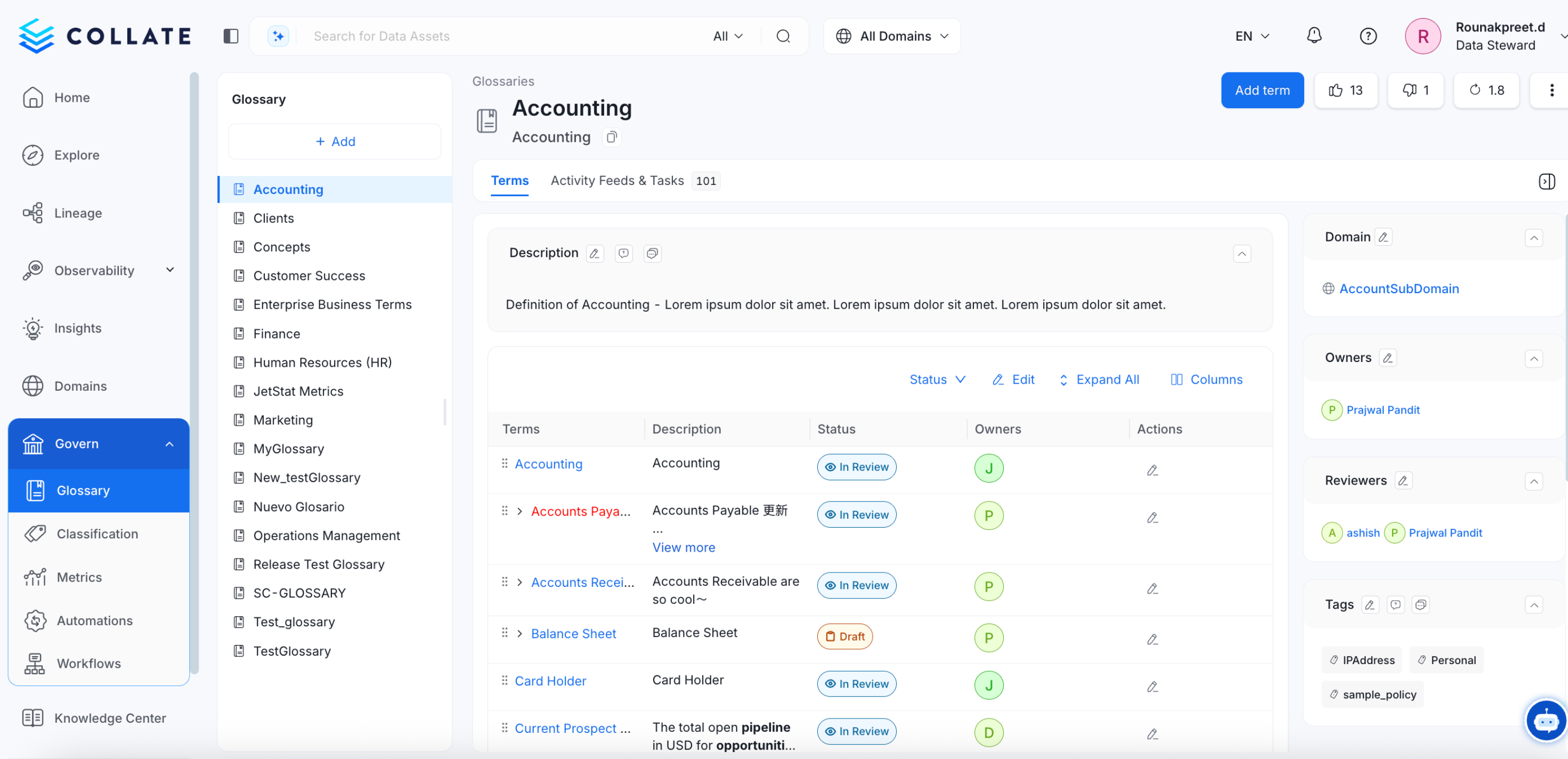The height and width of the screenshot is (759, 1568).
Task: Open the All Domains dropdown
Action: tap(891, 36)
